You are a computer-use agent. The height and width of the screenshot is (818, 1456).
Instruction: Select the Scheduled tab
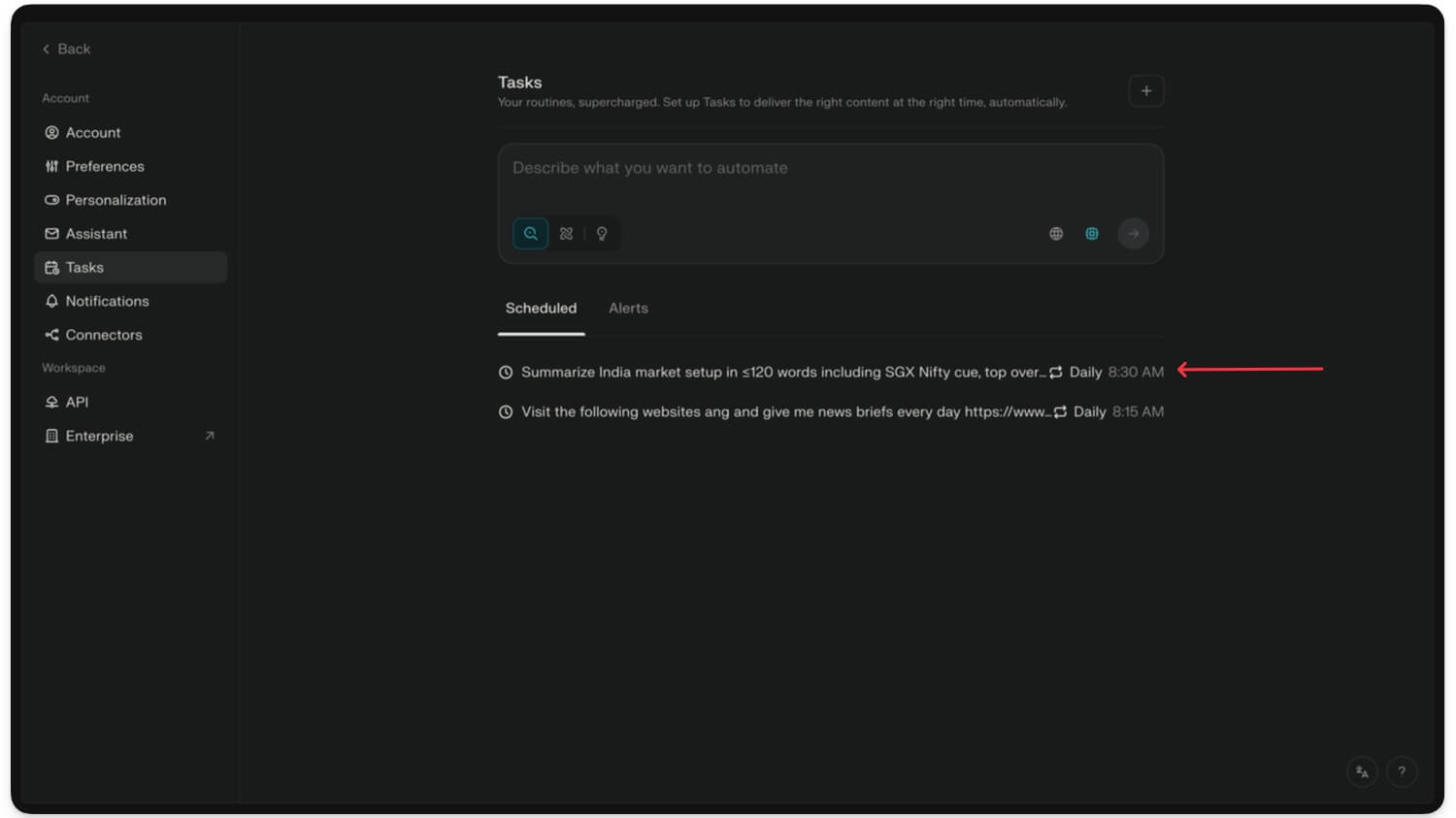(x=541, y=308)
